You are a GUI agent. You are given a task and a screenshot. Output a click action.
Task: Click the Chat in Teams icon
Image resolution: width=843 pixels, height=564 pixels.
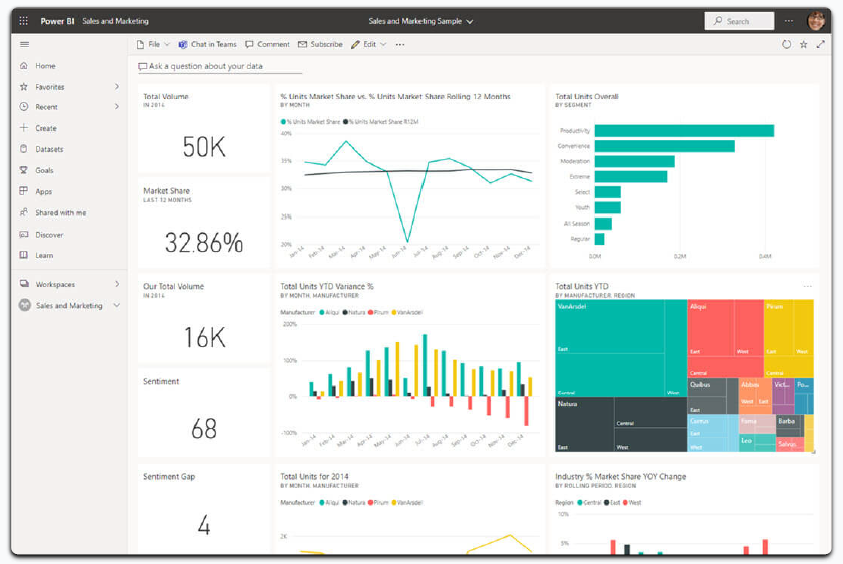(x=183, y=45)
